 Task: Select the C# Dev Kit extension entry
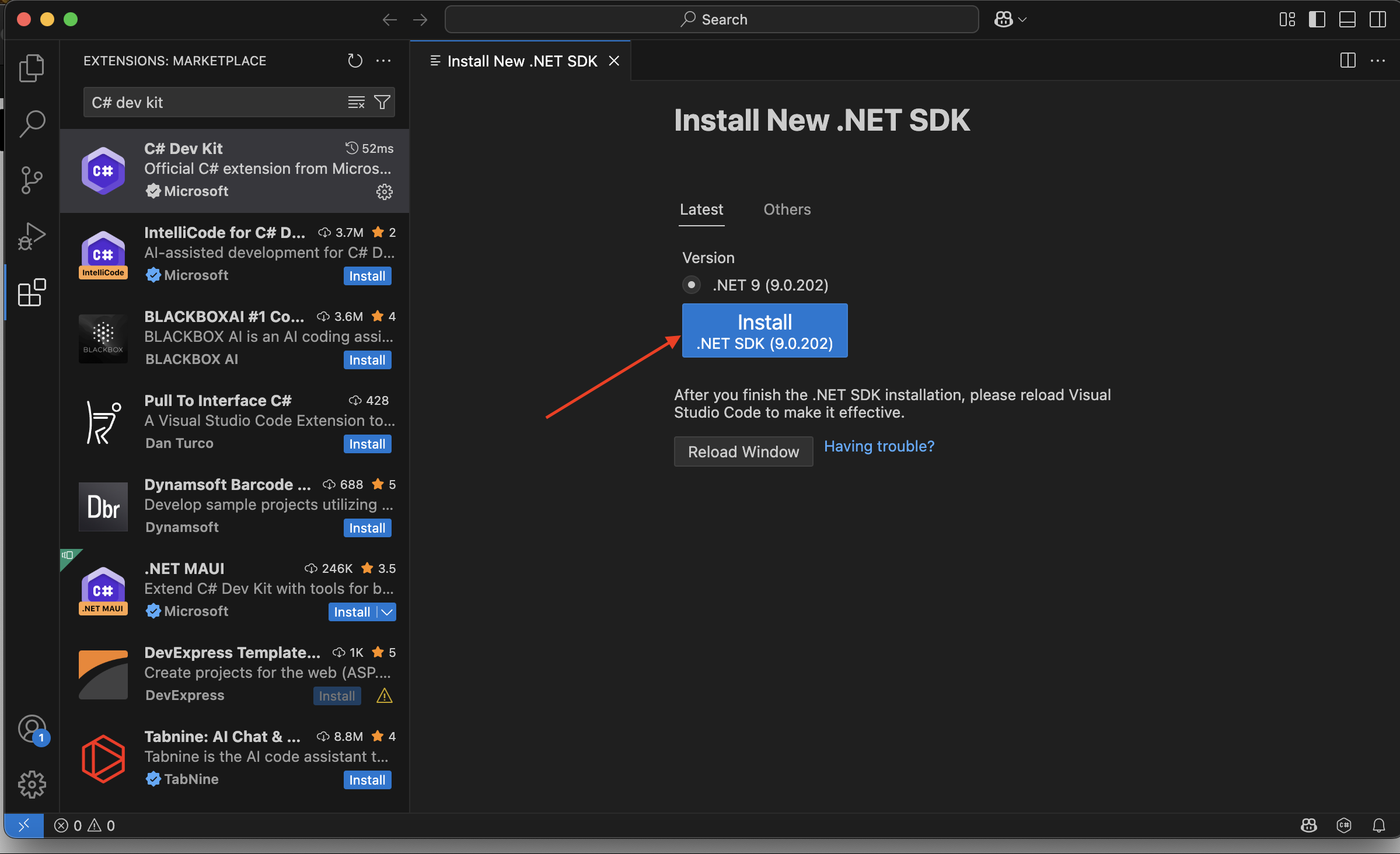(235, 171)
